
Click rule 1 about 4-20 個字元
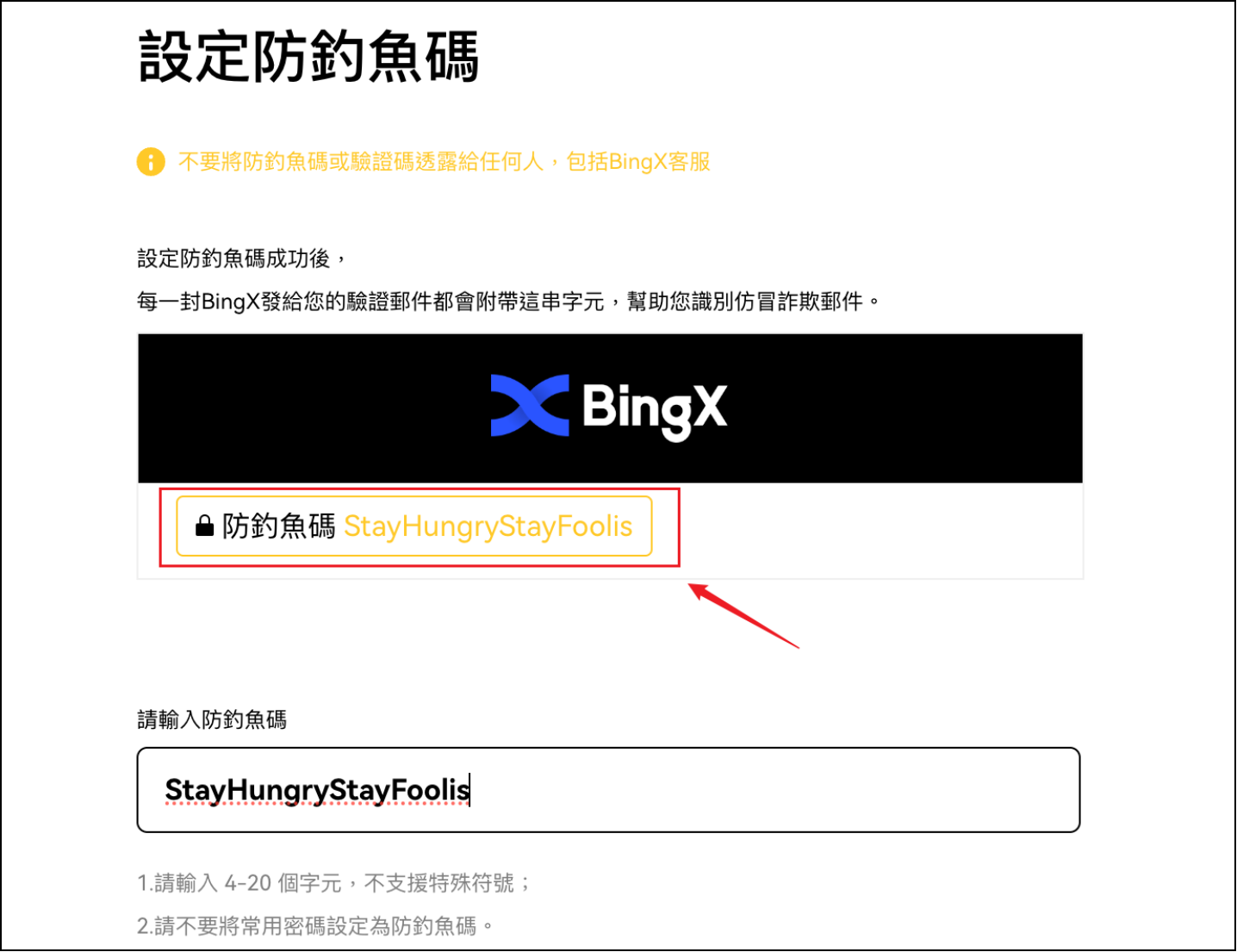coord(334,883)
